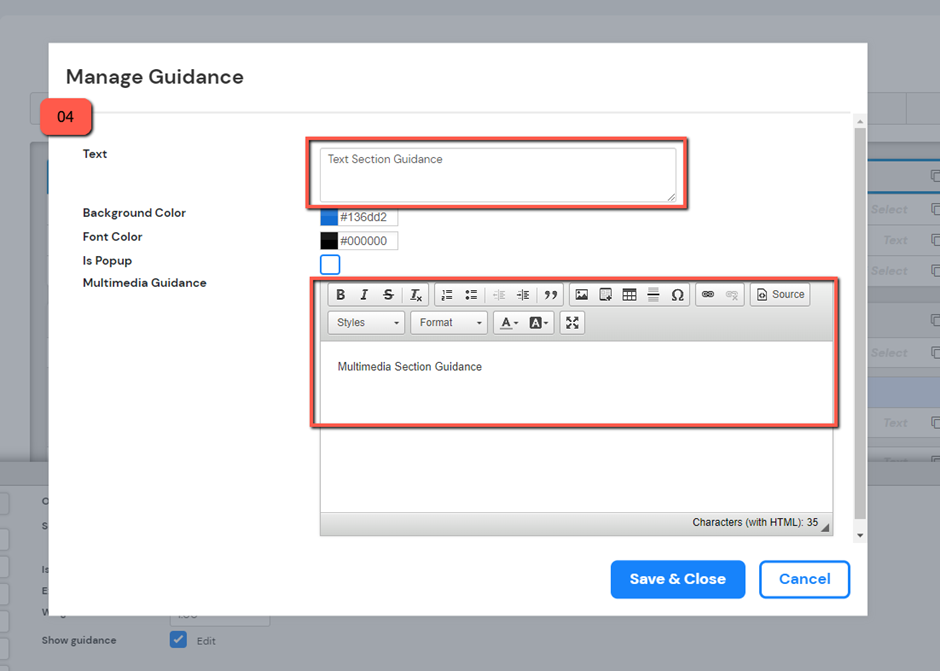Viewport: 940px width, 671px height.
Task: Click into the Text guidance field
Action: pos(497,176)
